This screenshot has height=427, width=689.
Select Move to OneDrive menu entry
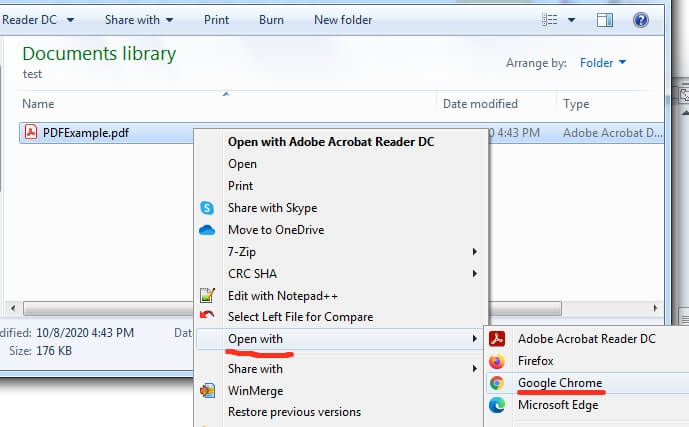pos(276,230)
